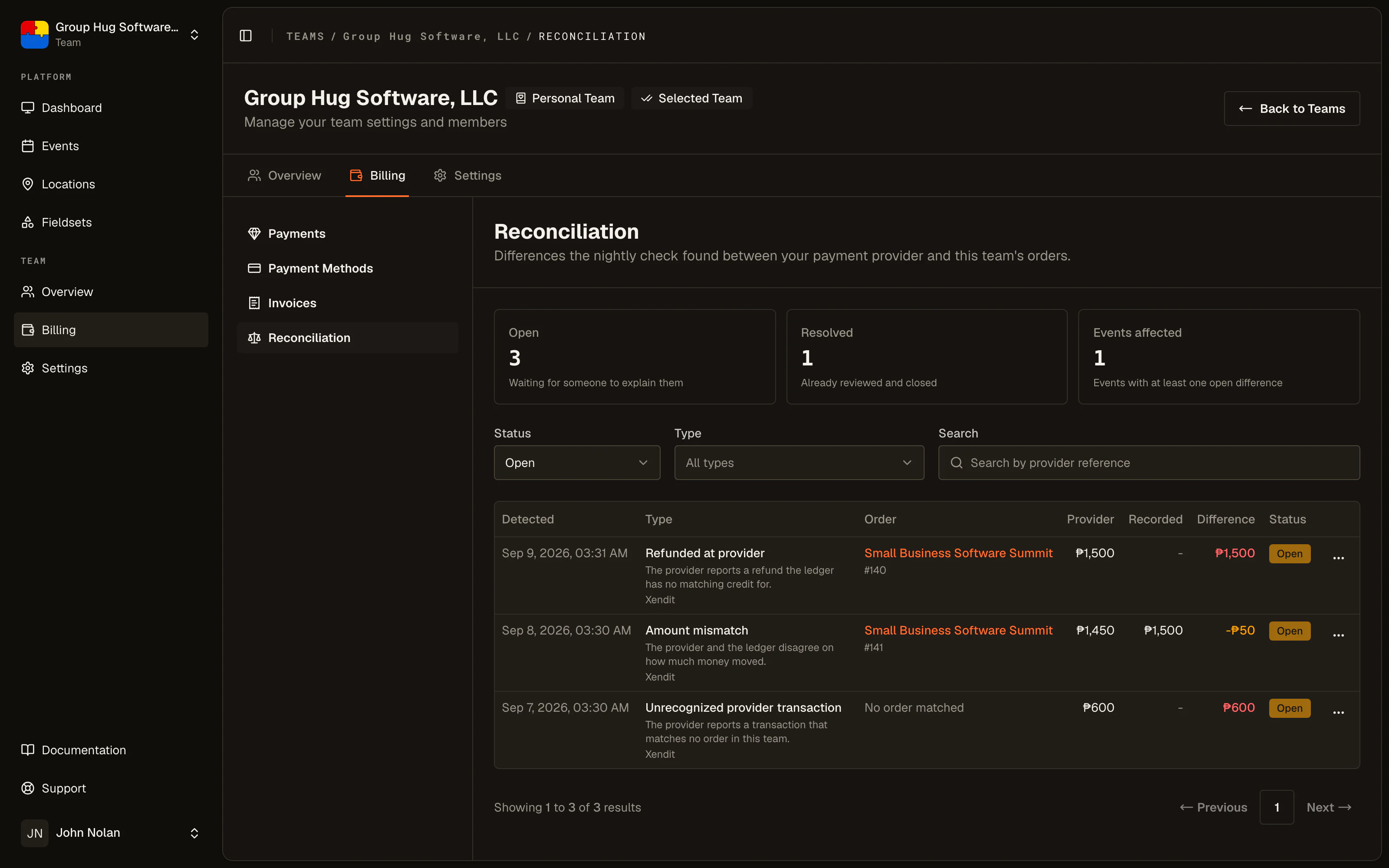
Task: Open Documentation link in sidebar
Action: coord(111,750)
